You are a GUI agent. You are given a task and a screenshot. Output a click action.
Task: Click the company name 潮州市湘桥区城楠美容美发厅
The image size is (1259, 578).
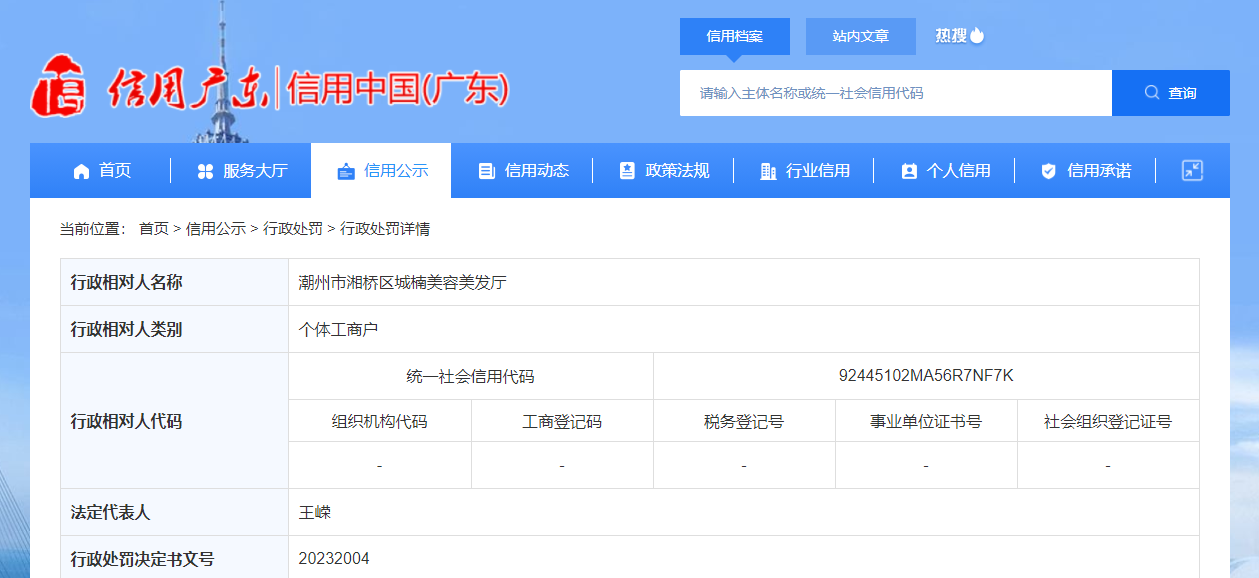click(403, 283)
